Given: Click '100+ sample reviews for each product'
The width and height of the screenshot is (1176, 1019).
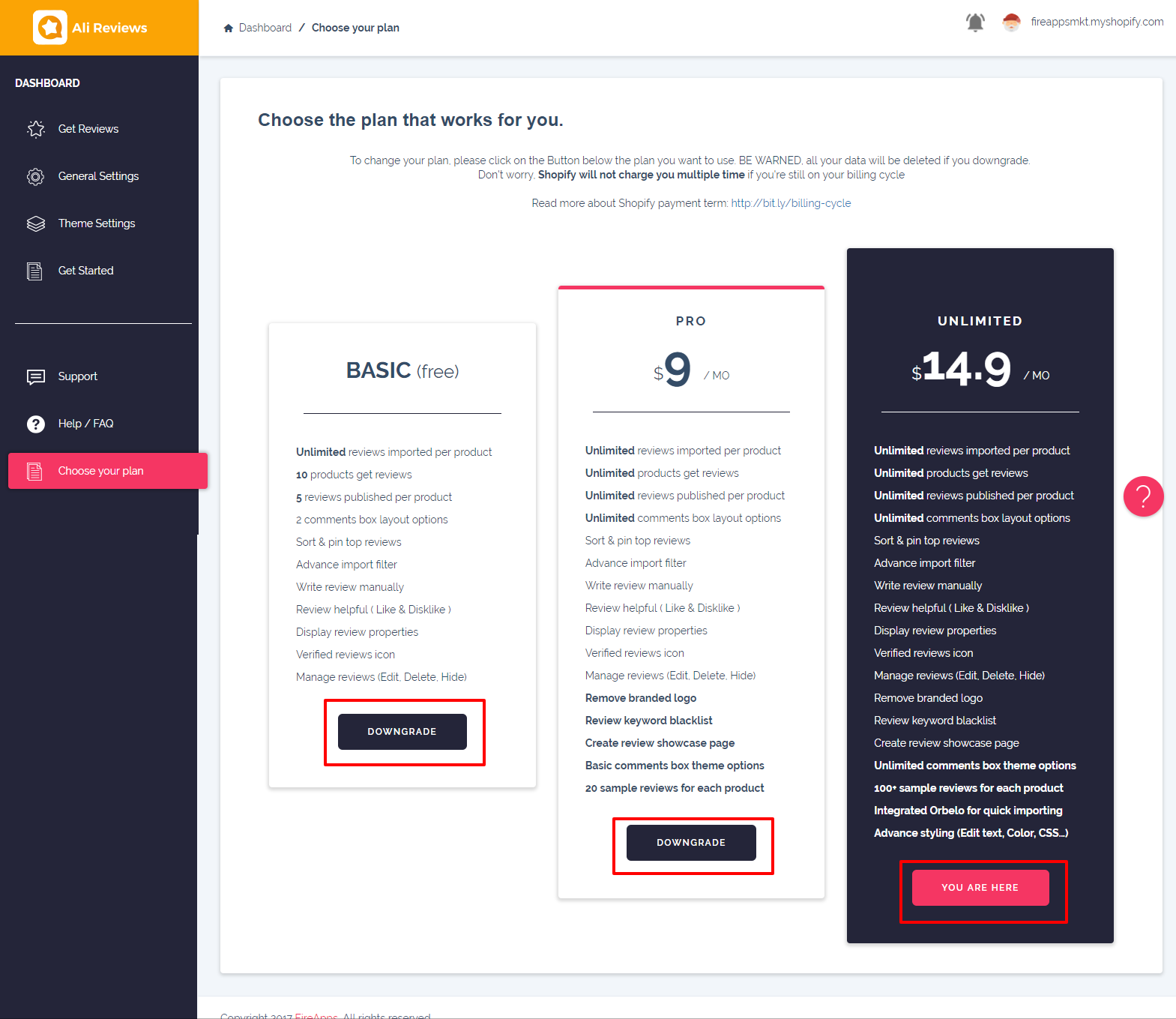Looking at the screenshot, I should (x=968, y=788).
